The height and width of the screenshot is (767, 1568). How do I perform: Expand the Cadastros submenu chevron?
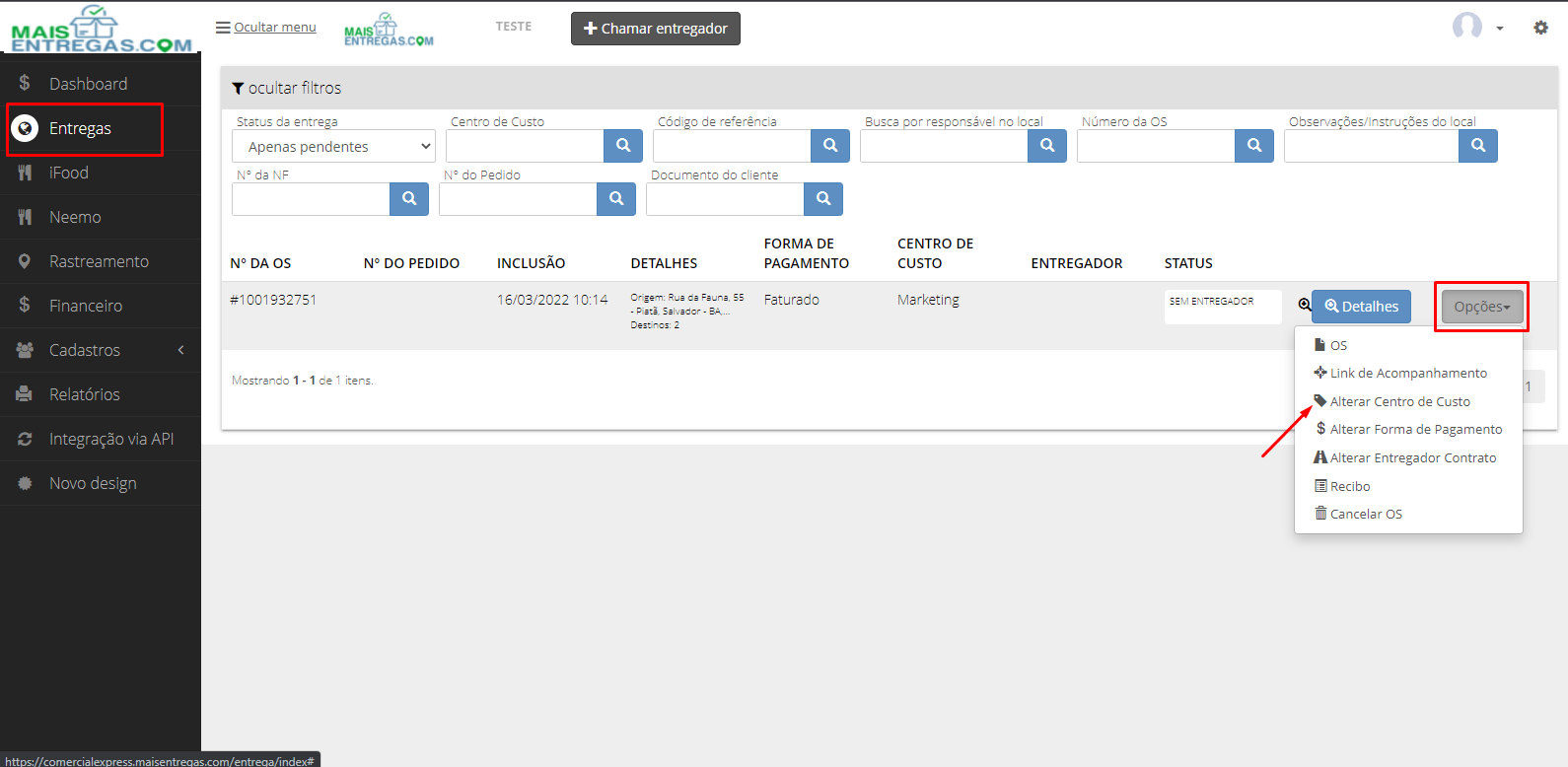coord(181,350)
